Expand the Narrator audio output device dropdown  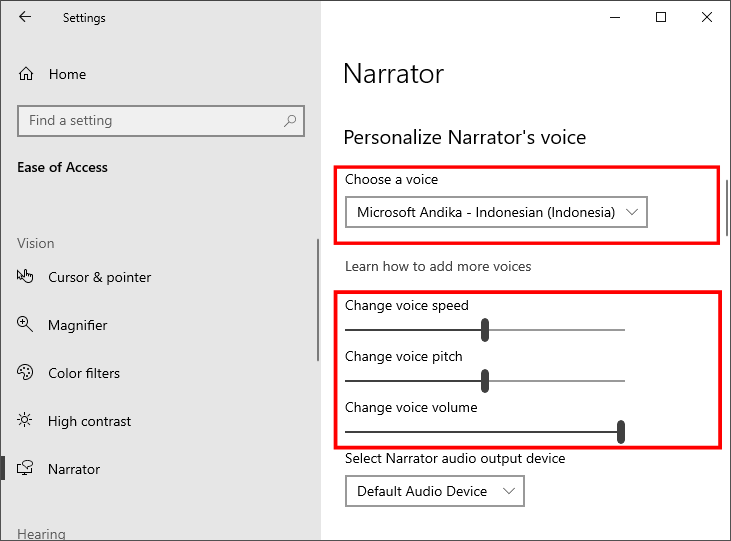tap(434, 491)
